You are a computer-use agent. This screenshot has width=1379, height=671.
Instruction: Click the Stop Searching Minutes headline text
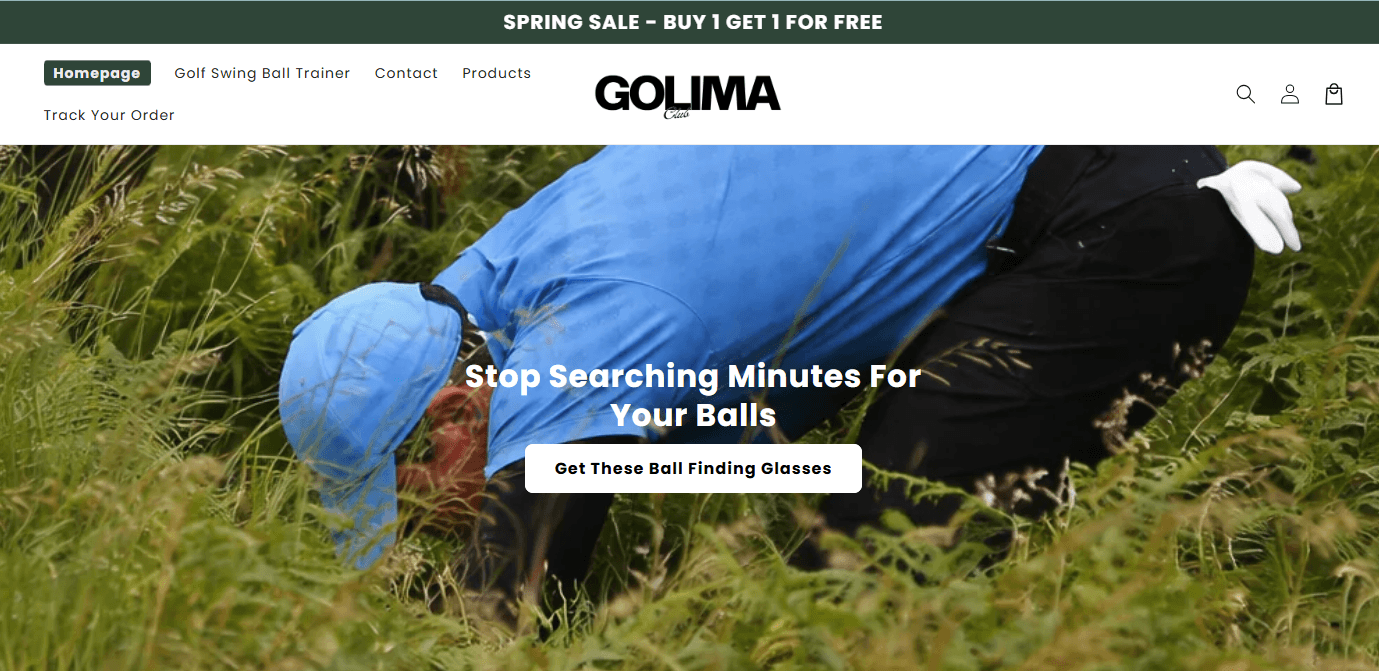[693, 395]
